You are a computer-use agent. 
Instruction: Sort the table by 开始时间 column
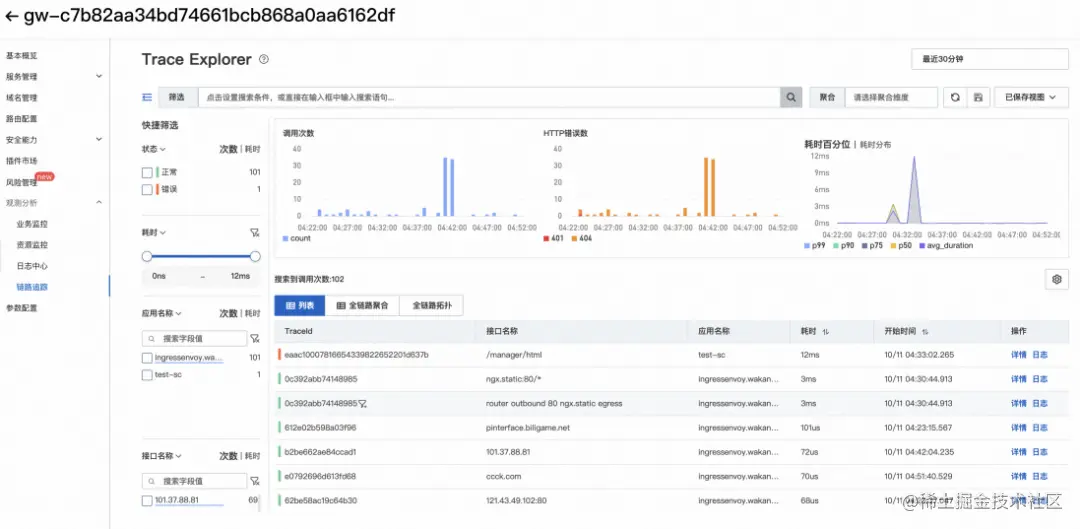click(925, 331)
